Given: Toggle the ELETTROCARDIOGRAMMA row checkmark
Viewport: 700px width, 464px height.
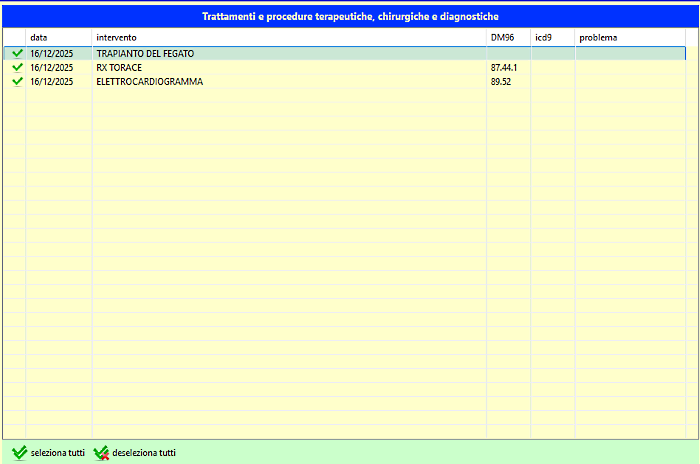Looking at the screenshot, I should pyautogui.click(x=17, y=81).
